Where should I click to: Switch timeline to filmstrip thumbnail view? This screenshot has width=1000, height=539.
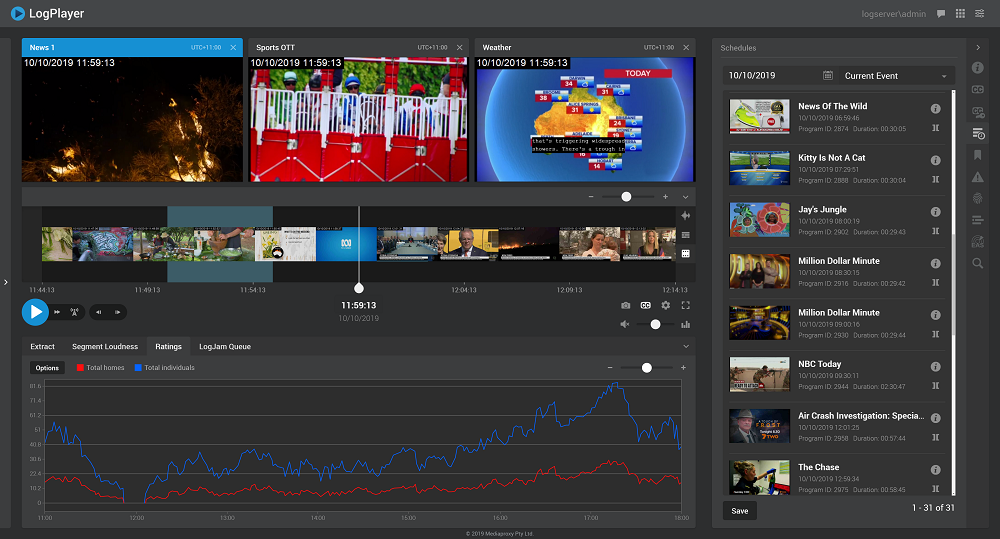coord(686,253)
